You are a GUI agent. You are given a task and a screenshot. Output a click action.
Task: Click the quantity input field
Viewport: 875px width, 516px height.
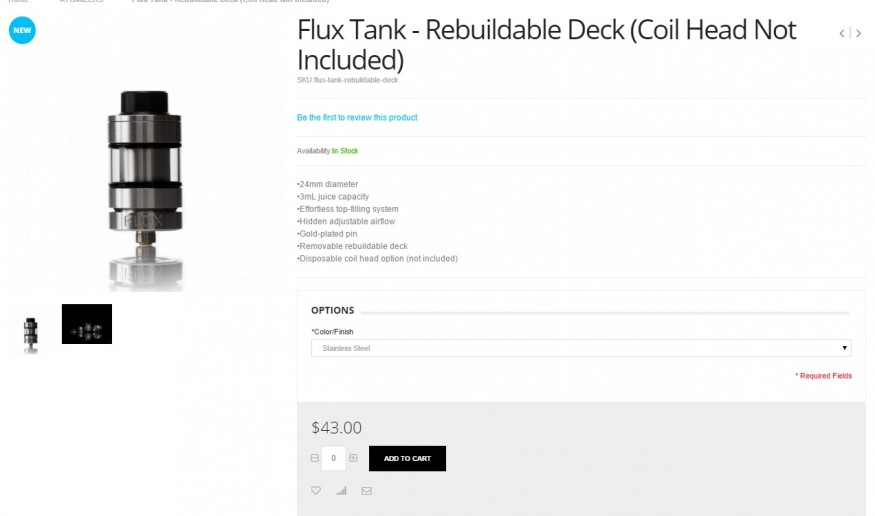point(334,458)
